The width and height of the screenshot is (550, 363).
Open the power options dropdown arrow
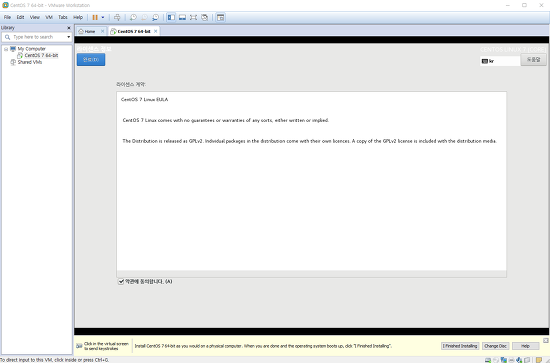103,17
